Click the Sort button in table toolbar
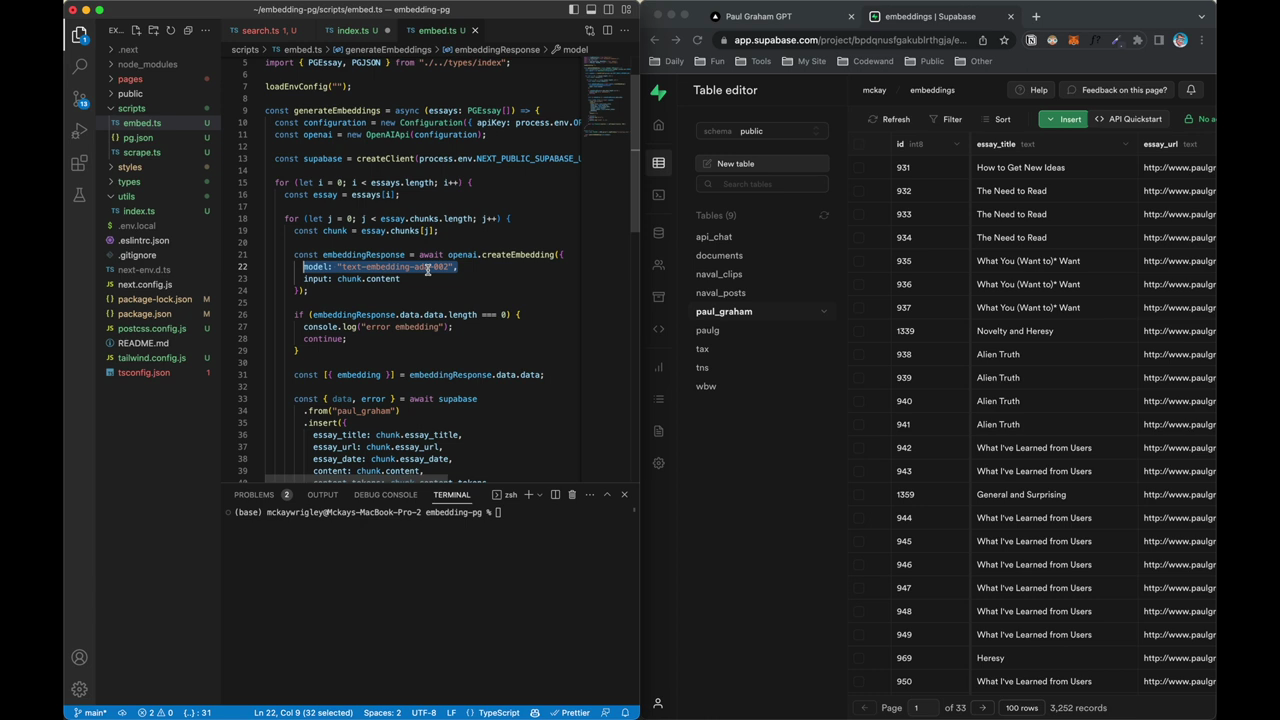This screenshot has height=720, width=1280. pos(995,119)
